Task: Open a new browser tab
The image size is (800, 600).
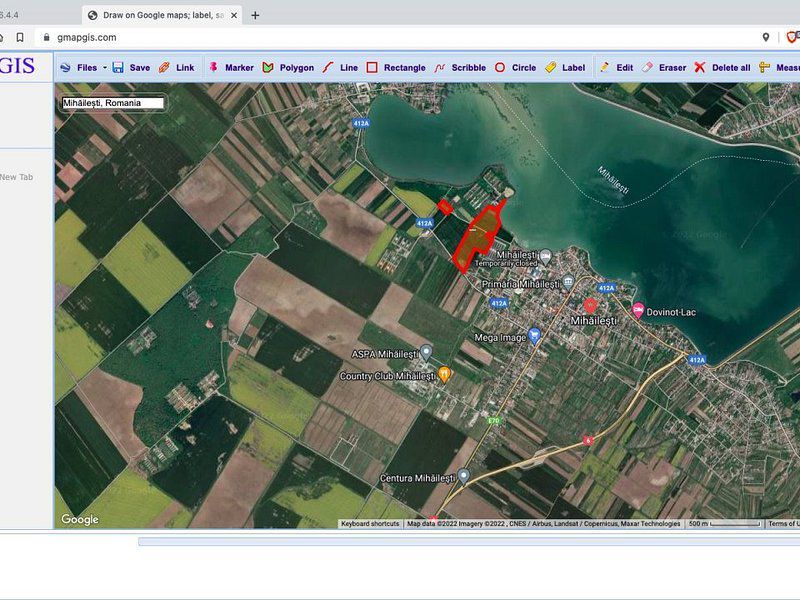Action: pos(255,15)
